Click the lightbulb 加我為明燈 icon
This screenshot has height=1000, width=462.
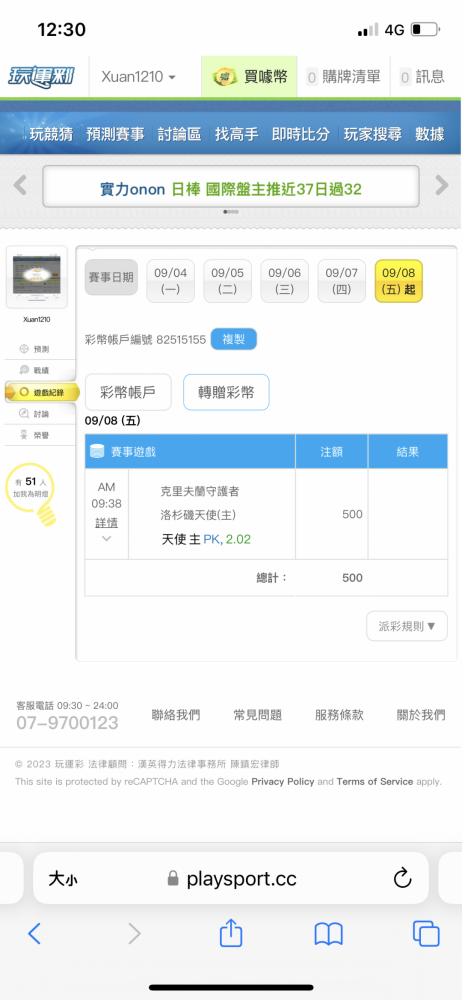click(x=33, y=495)
